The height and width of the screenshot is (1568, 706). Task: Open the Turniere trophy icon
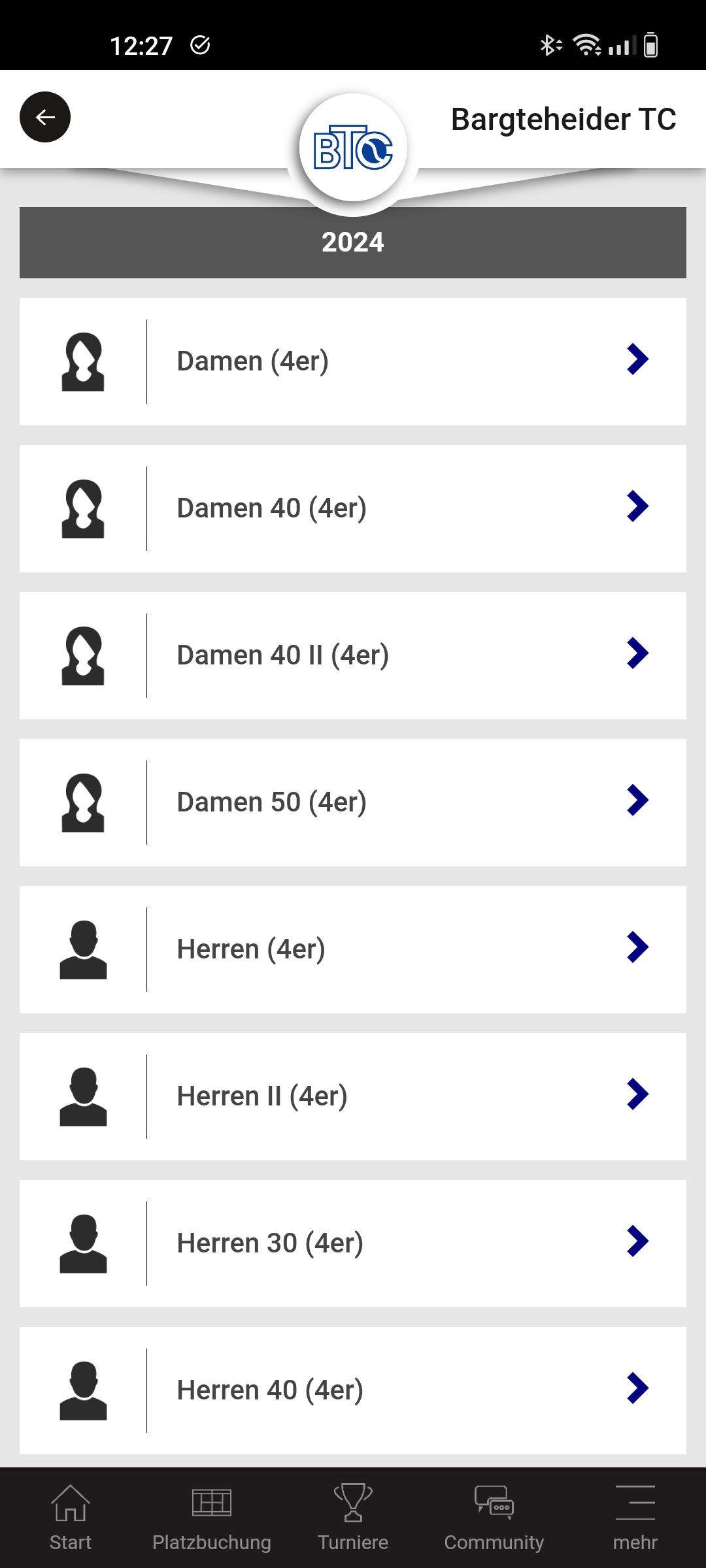coord(353,1503)
